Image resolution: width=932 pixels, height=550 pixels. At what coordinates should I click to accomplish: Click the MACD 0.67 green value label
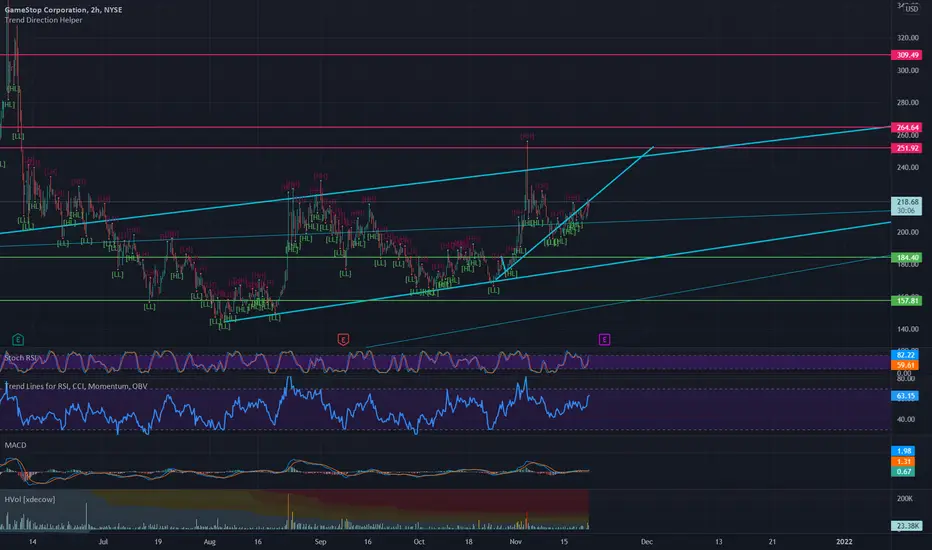904,472
